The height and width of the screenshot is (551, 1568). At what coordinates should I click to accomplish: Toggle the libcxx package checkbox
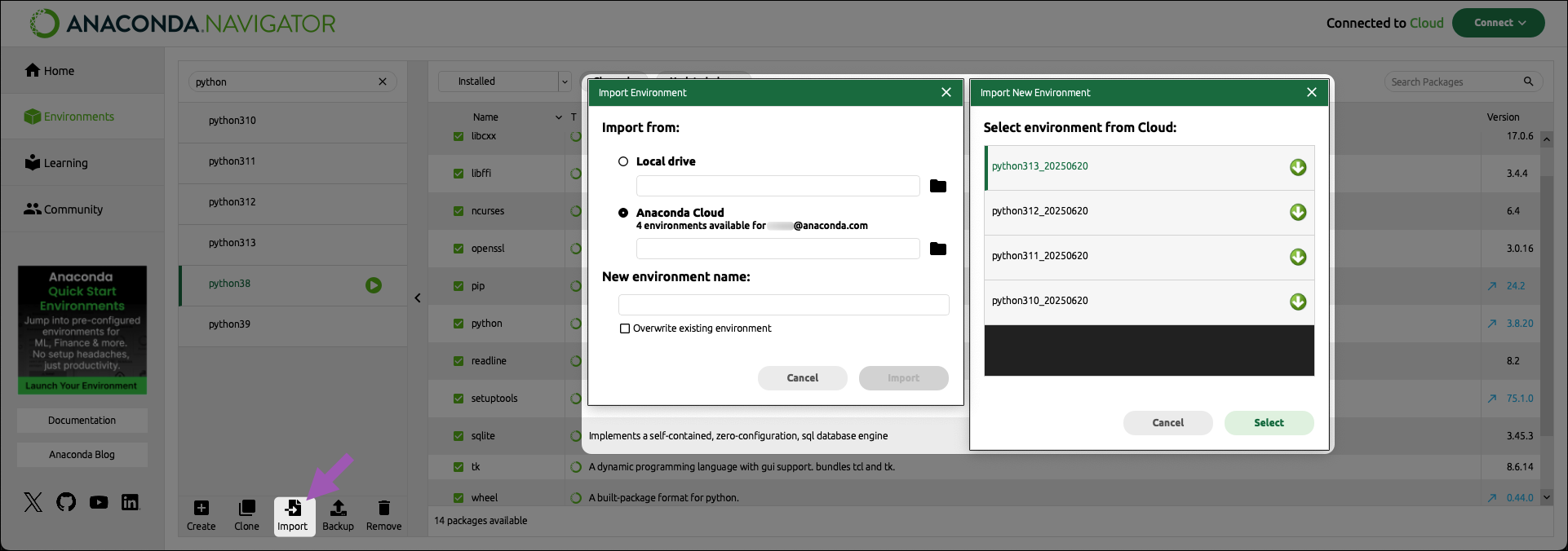(458, 136)
